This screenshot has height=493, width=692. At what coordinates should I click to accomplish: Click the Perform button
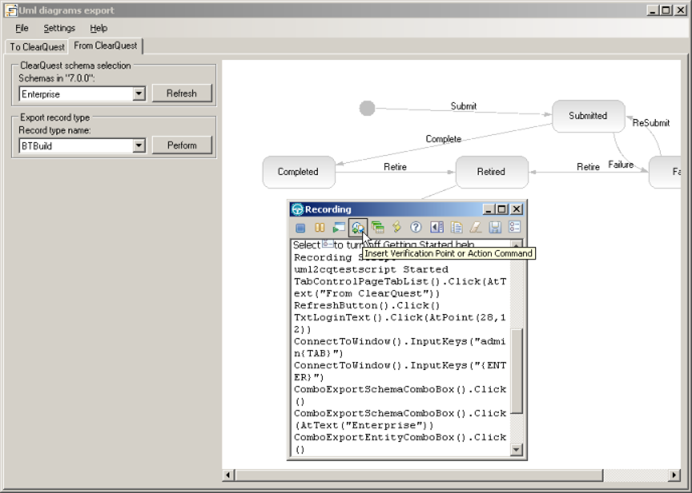point(182,145)
